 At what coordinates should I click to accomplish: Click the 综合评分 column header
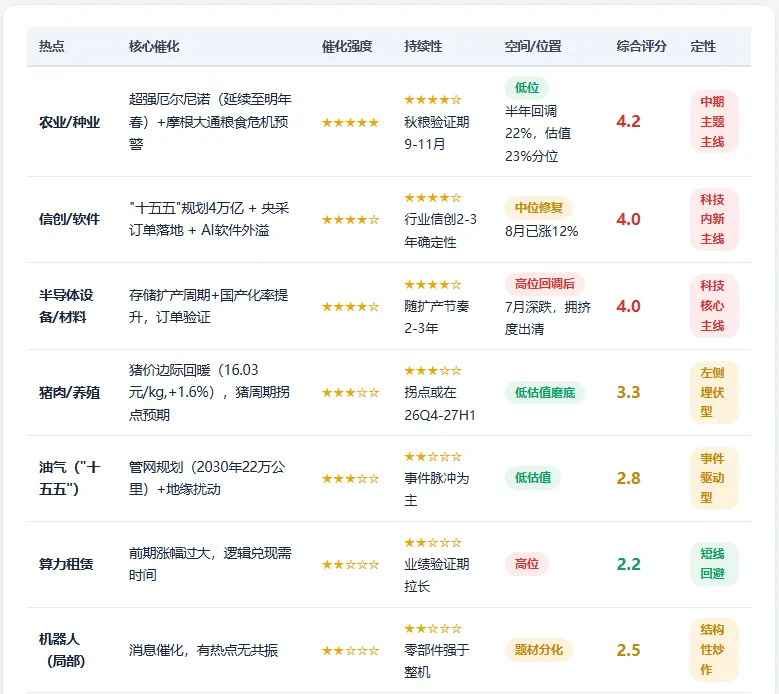pos(641,47)
